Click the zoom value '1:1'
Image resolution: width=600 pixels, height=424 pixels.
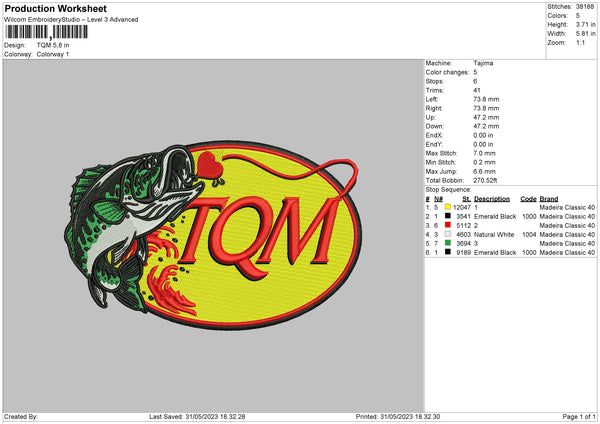pos(580,42)
